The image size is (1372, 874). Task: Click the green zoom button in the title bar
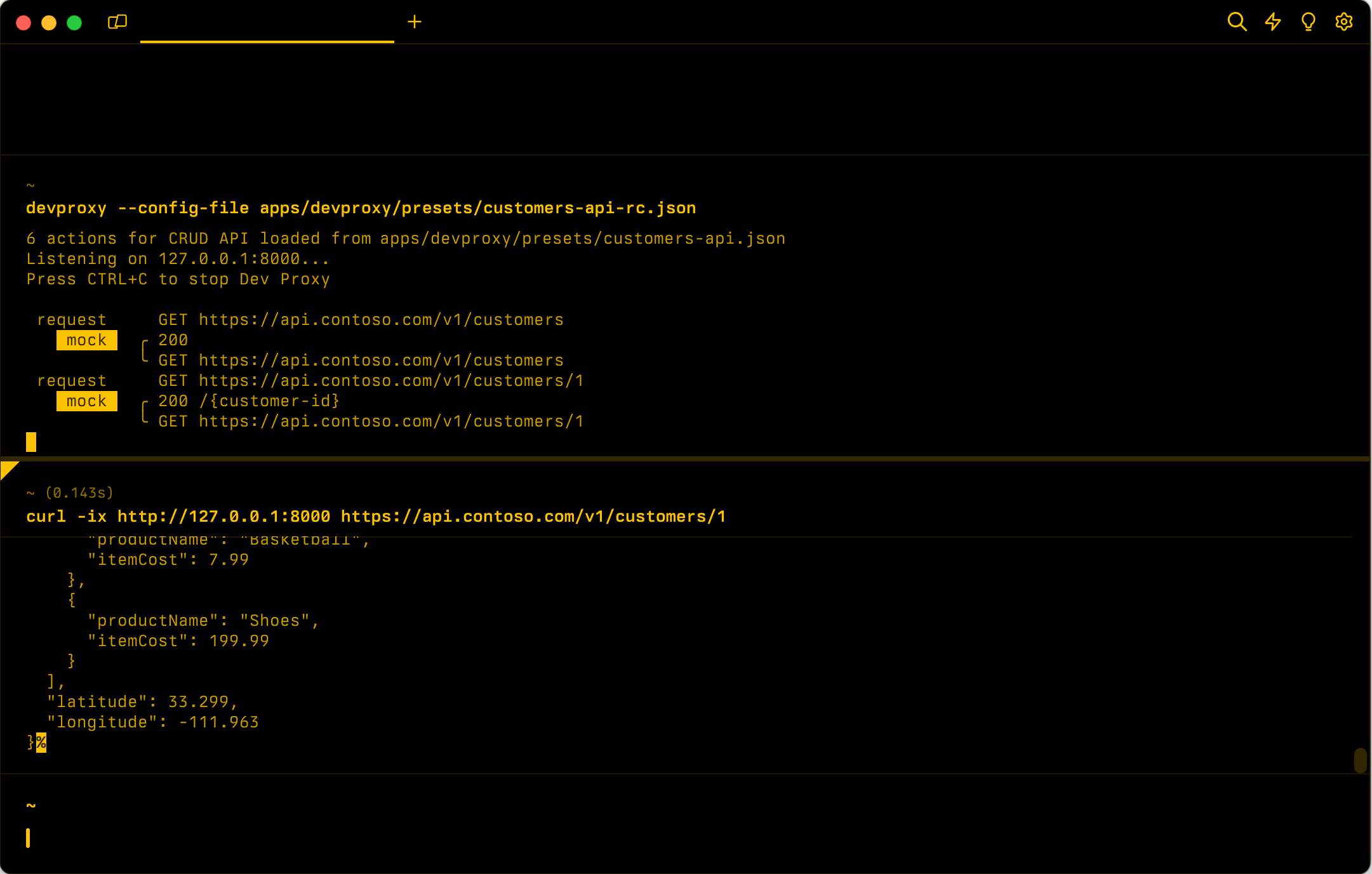point(74,22)
